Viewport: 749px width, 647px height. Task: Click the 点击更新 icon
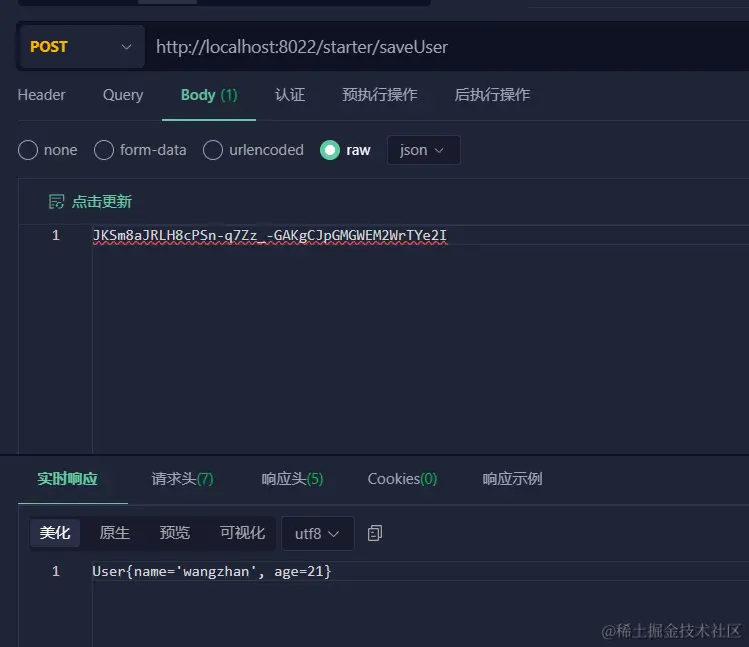56,202
